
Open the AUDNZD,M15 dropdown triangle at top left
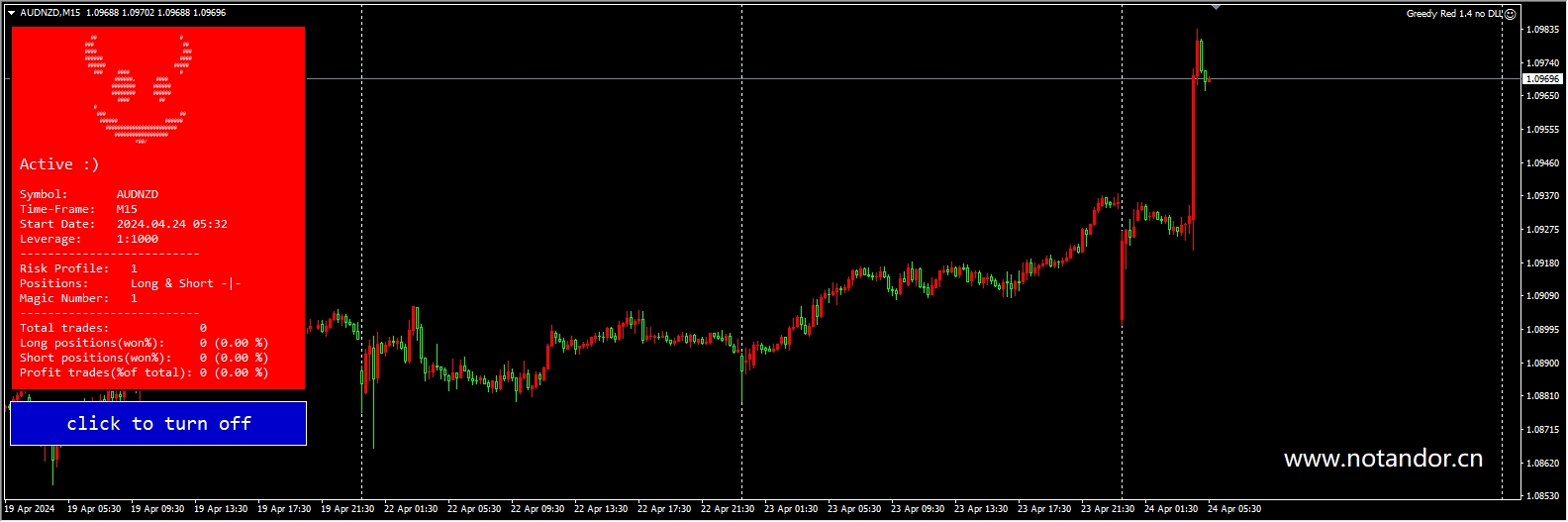(12, 13)
